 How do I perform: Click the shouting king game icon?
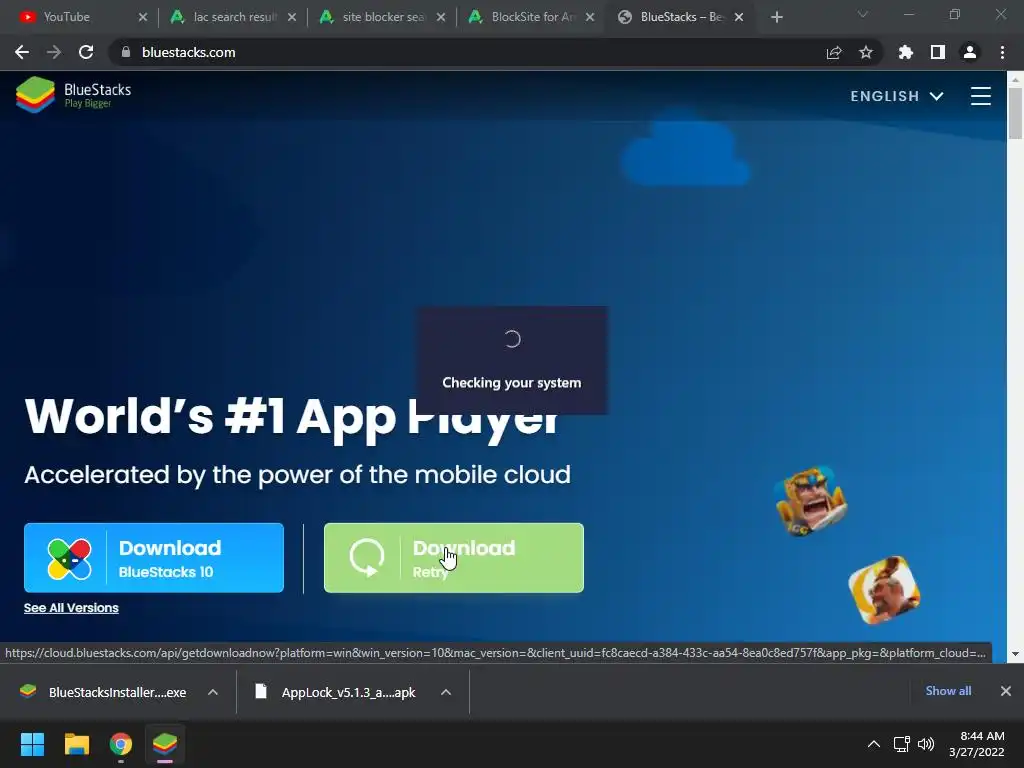[x=810, y=502]
